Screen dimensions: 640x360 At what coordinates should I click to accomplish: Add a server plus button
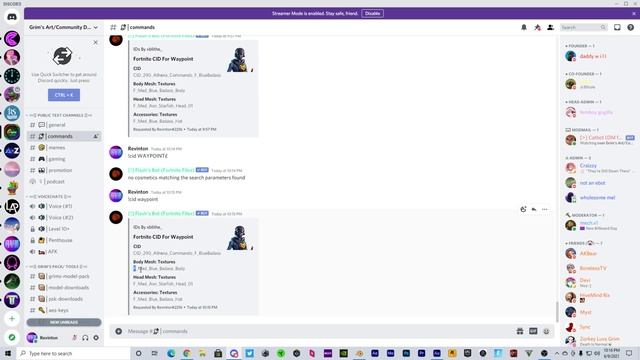(12, 319)
